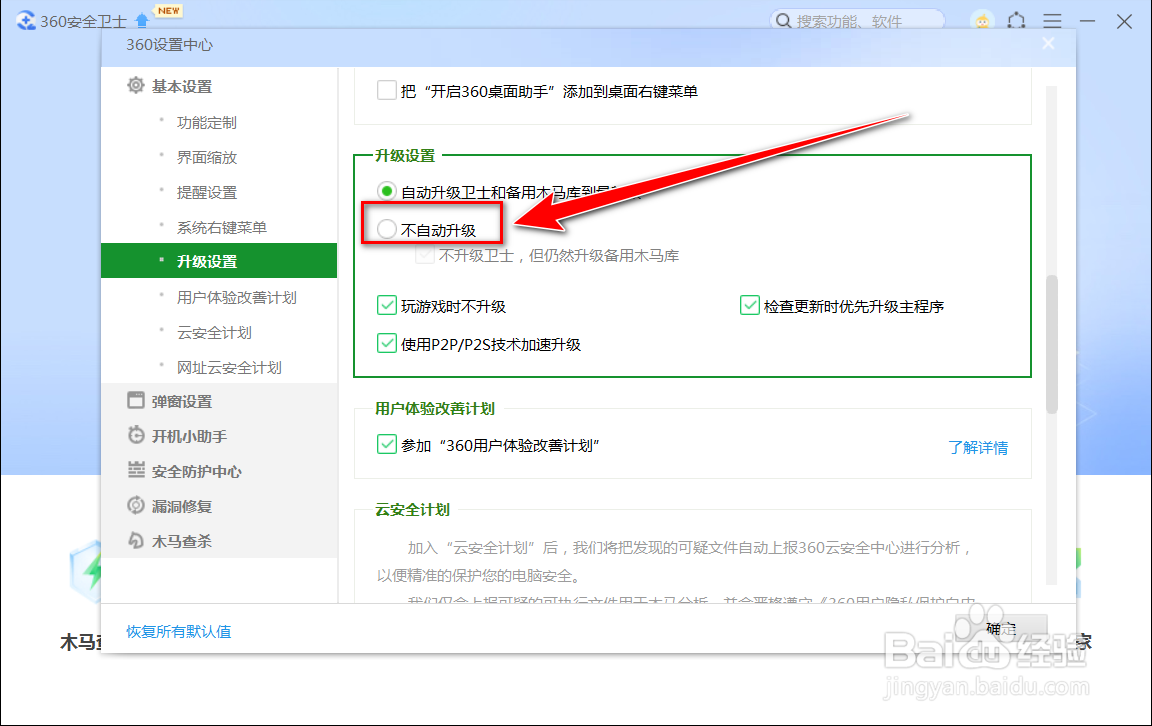Open 云安全计划 in the sidebar
This screenshot has height=726, width=1152.
click(x=214, y=333)
